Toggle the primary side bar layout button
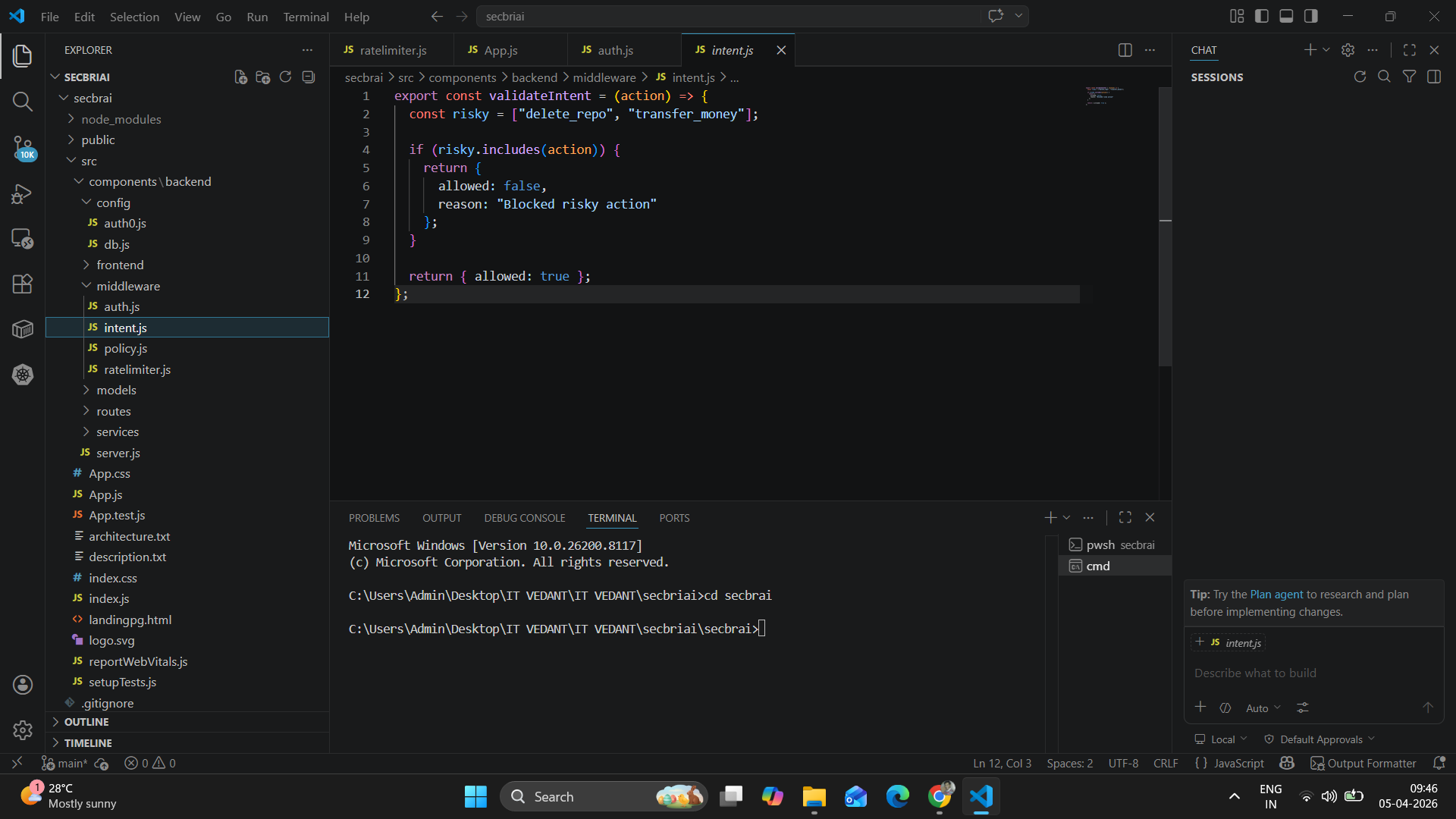 pos(1262,16)
